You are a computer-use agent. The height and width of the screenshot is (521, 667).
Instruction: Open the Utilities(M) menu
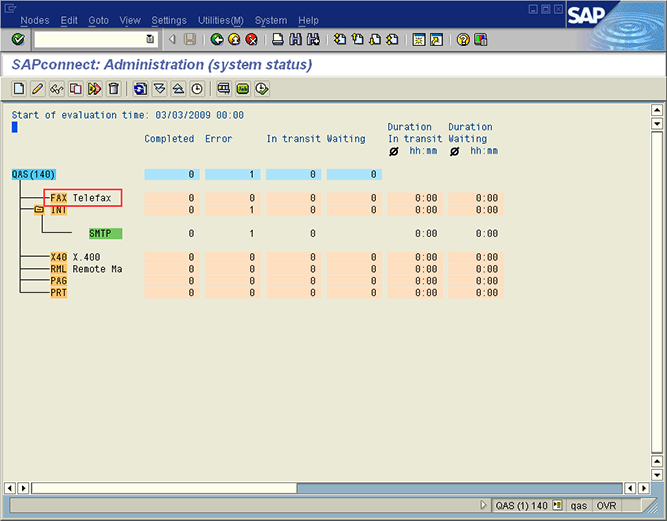221,20
